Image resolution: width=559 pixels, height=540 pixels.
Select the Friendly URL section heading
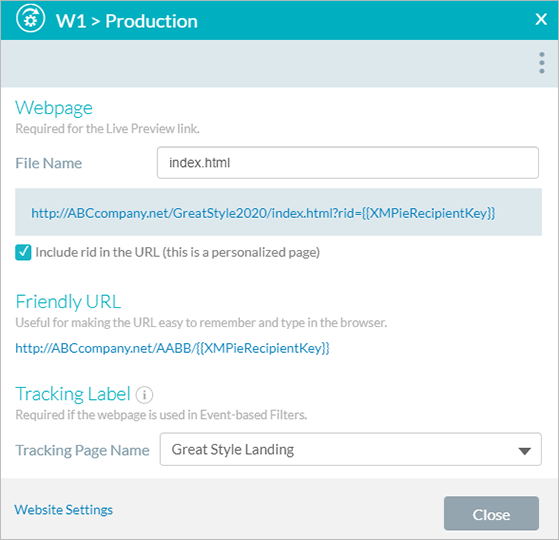(x=68, y=302)
